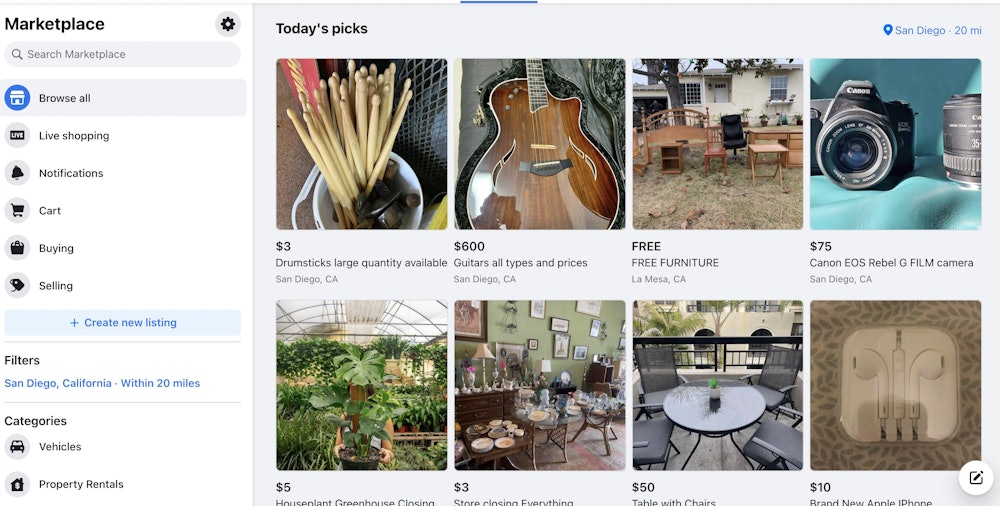Viewport: 1000px width, 506px height.
Task: Click the compose new message icon
Action: [x=976, y=478]
